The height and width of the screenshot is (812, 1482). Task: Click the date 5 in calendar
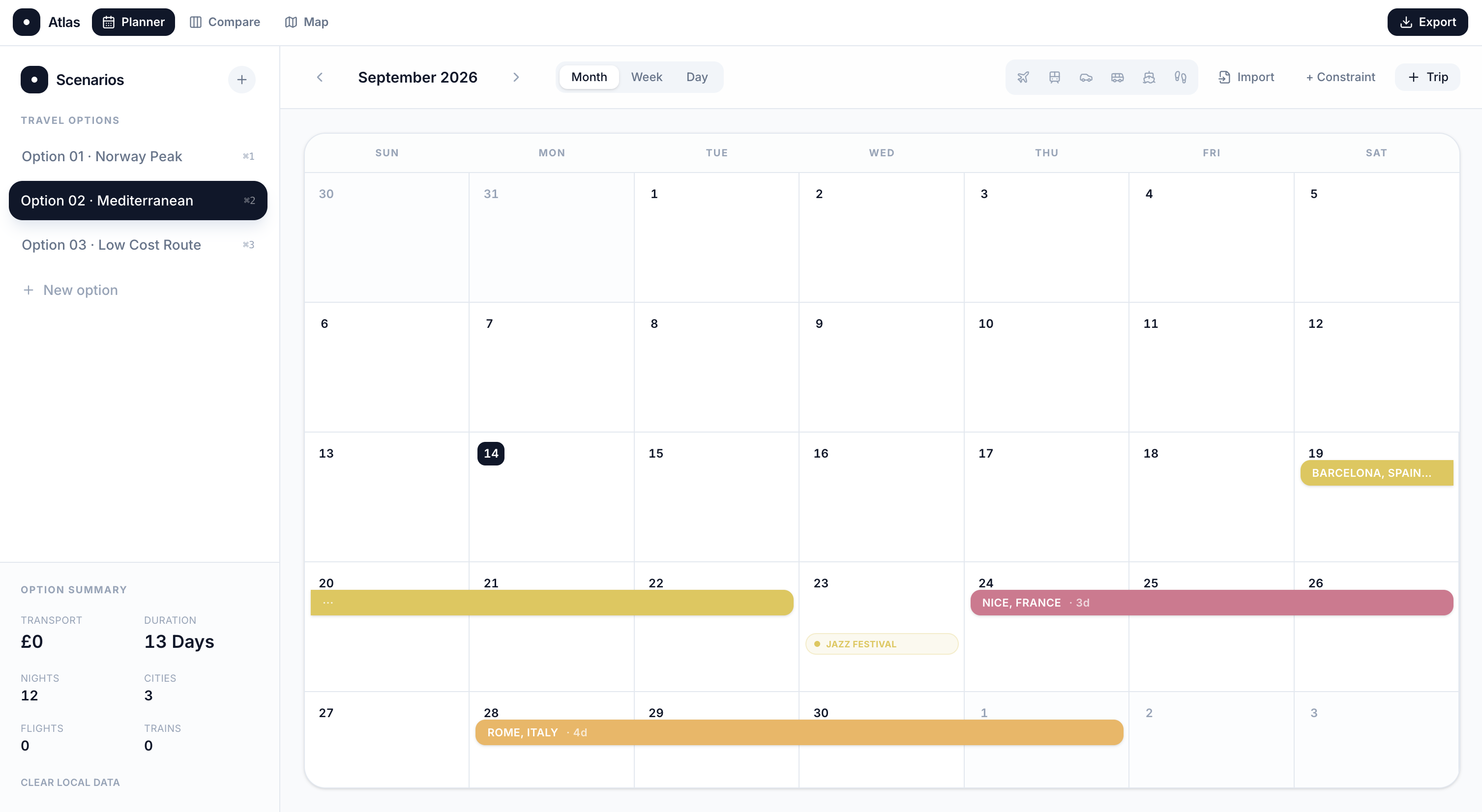point(1313,194)
